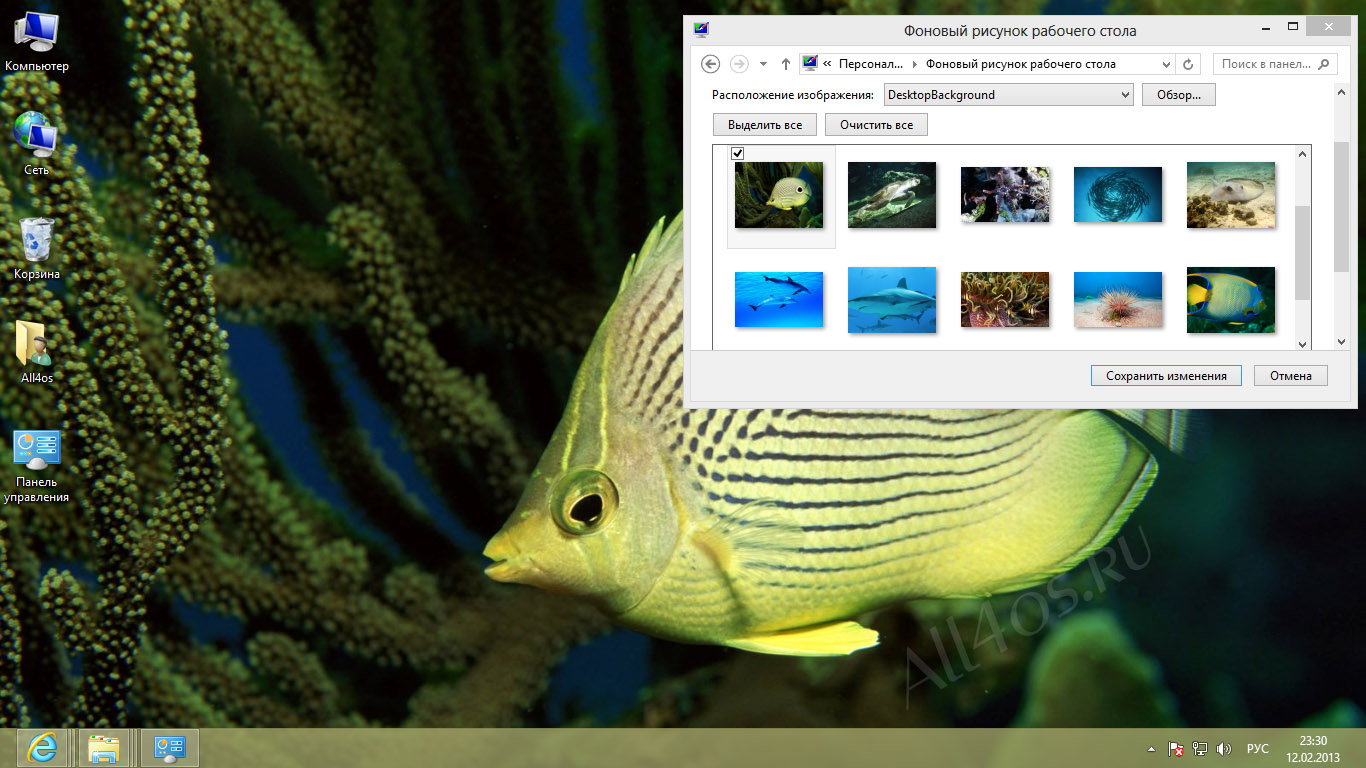Screen dimensions: 1366x768
Task: Select the sea turtle wallpaper thumbnail
Action: (x=892, y=195)
